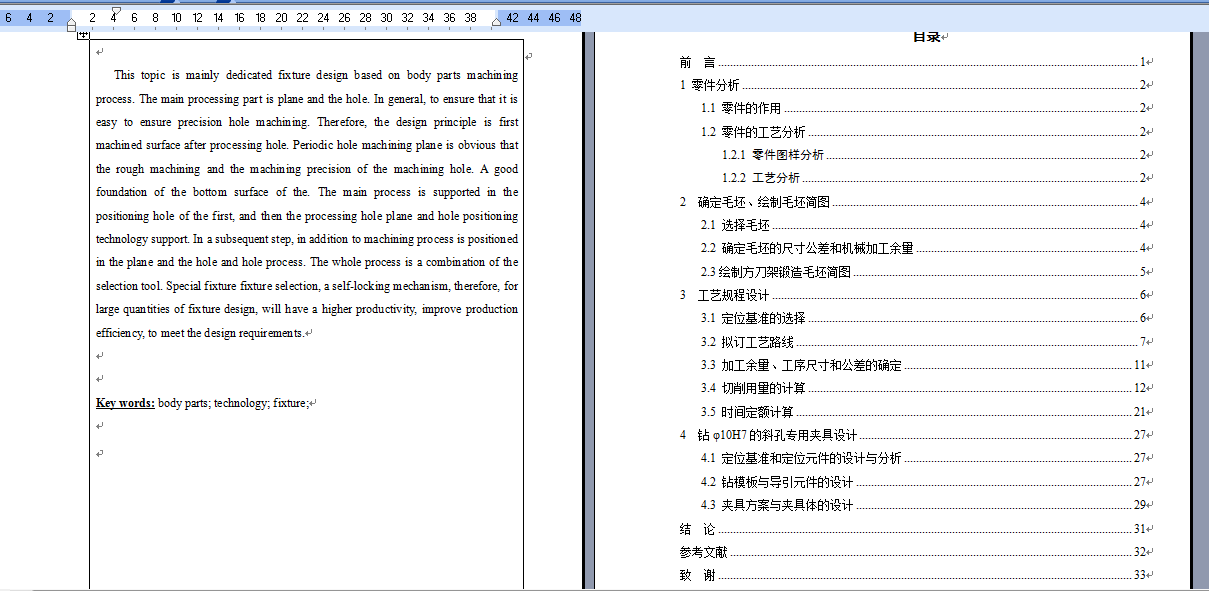
Task: Click the line starting 'selection tool. Special fixture'
Action: tap(307, 286)
